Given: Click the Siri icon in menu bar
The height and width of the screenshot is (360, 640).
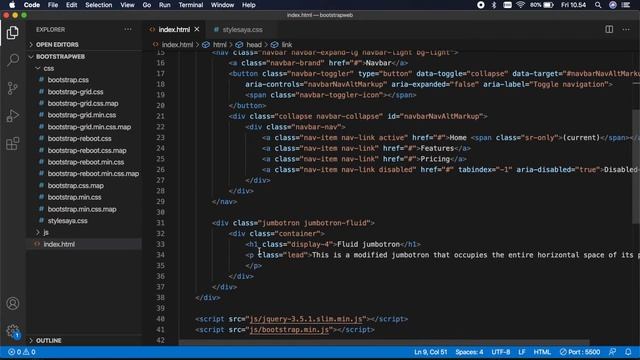Looking at the screenshot, I should [x=613, y=5].
